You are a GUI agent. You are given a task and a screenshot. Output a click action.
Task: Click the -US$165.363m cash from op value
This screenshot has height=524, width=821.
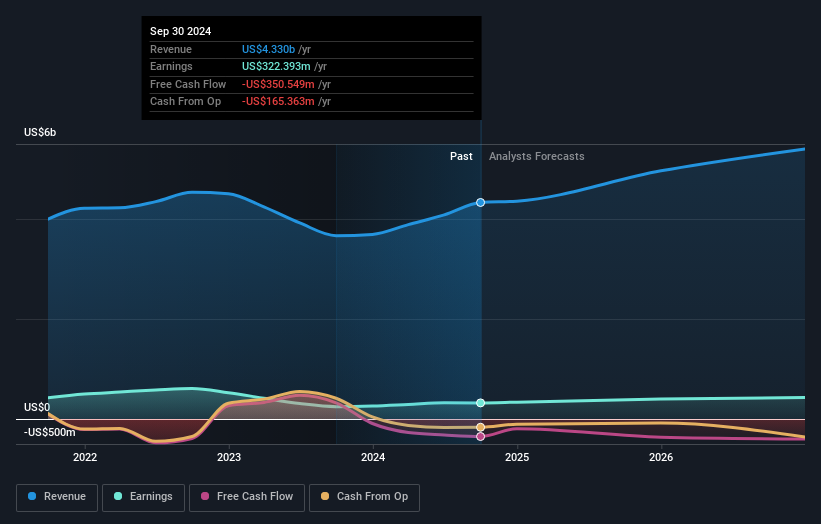pyautogui.click(x=278, y=102)
